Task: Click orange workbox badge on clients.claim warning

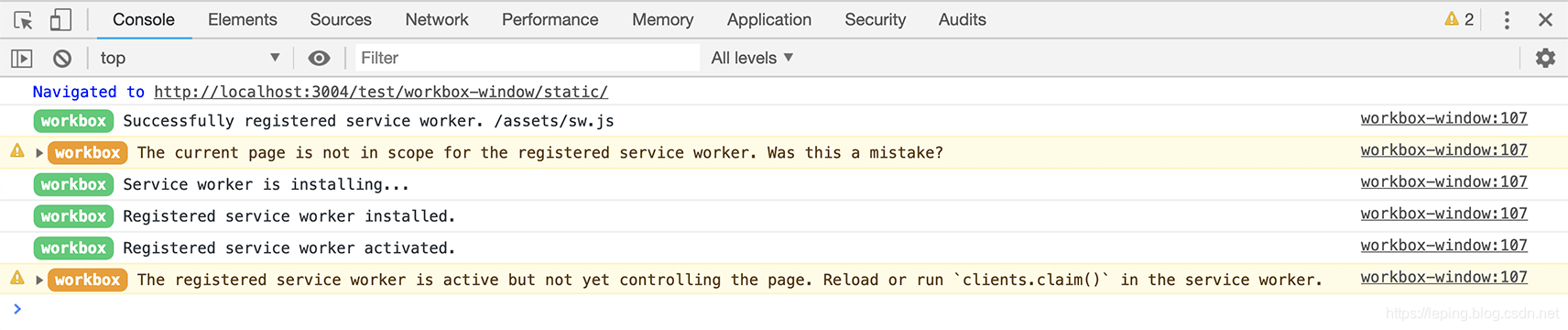Action: click(x=88, y=280)
